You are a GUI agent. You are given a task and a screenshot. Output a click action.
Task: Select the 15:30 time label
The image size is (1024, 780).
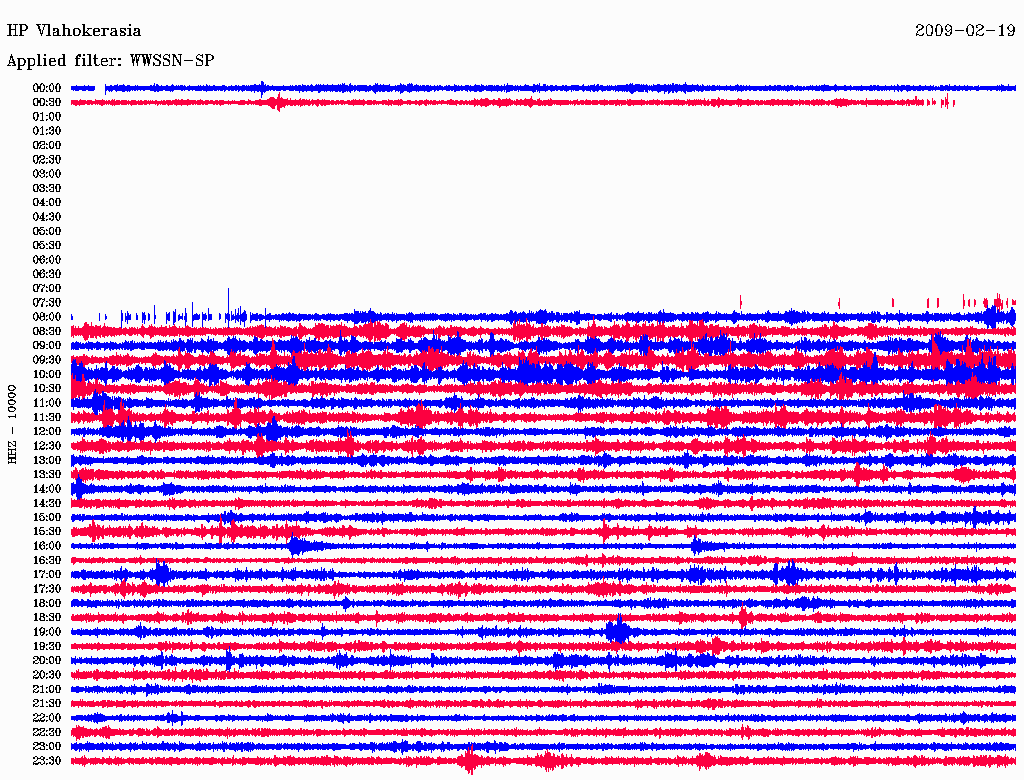pos(46,532)
